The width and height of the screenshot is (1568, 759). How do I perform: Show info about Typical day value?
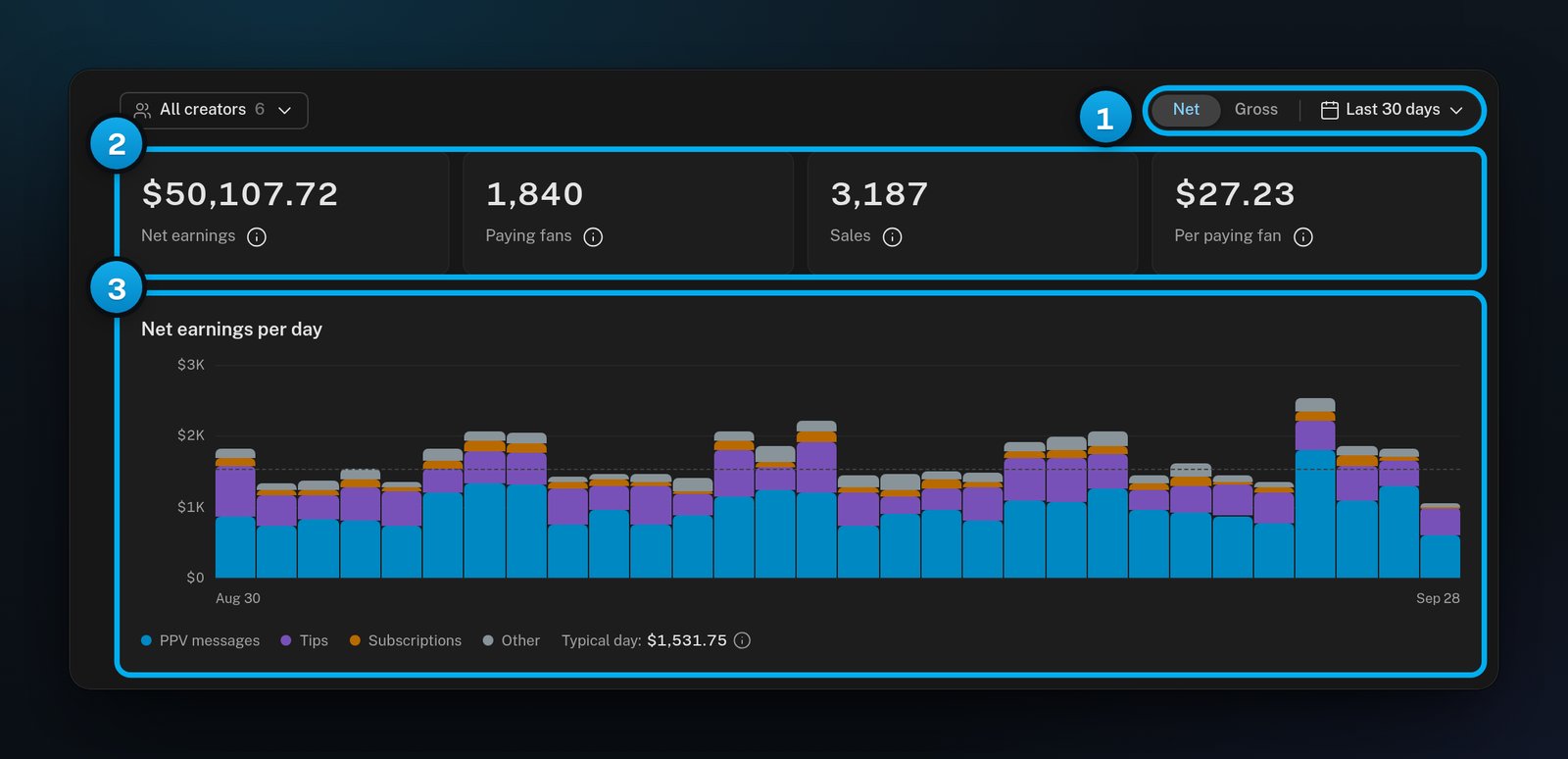[742, 640]
